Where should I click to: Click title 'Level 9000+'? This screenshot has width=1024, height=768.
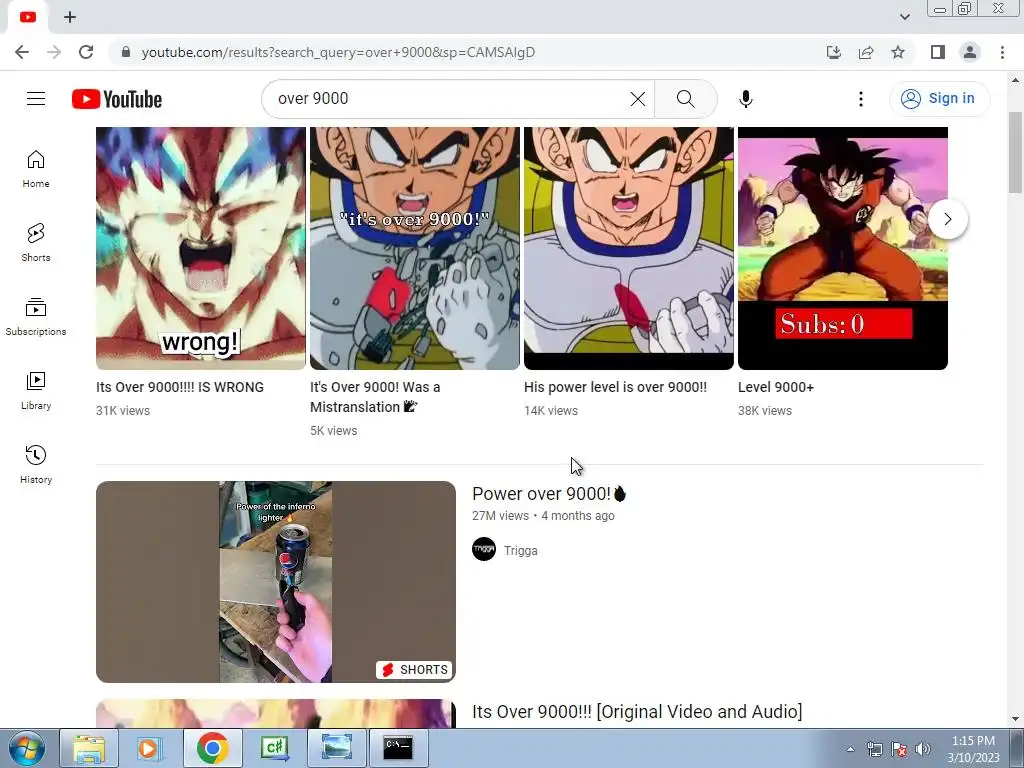point(776,387)
